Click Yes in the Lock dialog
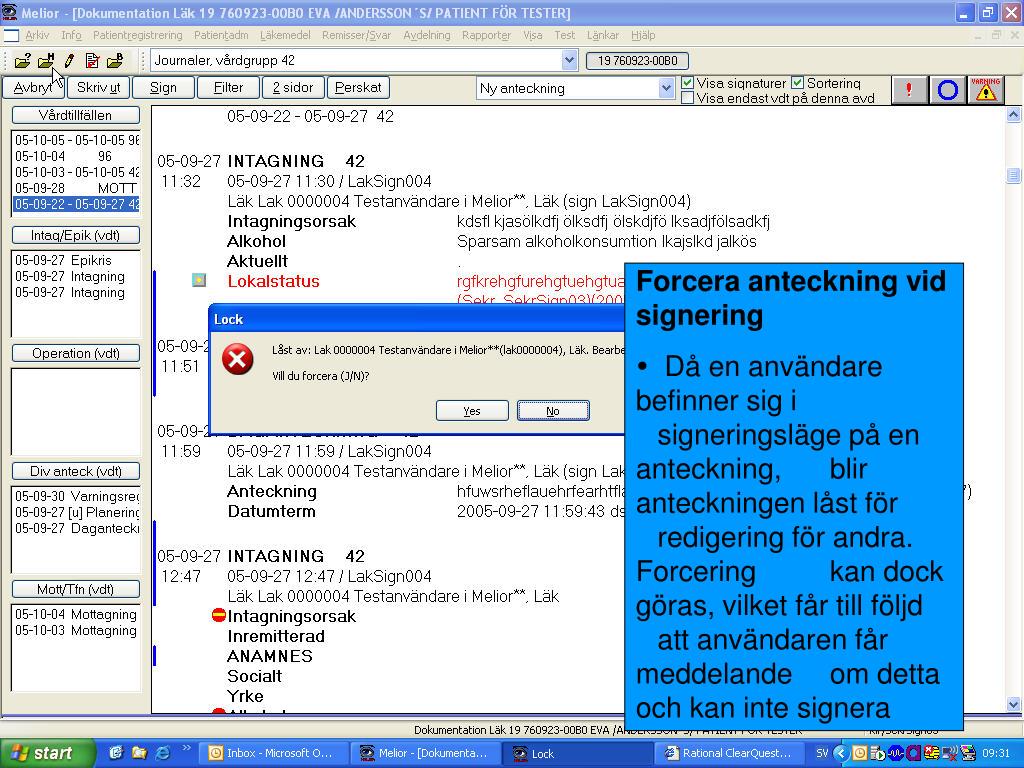The width and height of the screenshot is (1024, 768). [x=472, y=411]
